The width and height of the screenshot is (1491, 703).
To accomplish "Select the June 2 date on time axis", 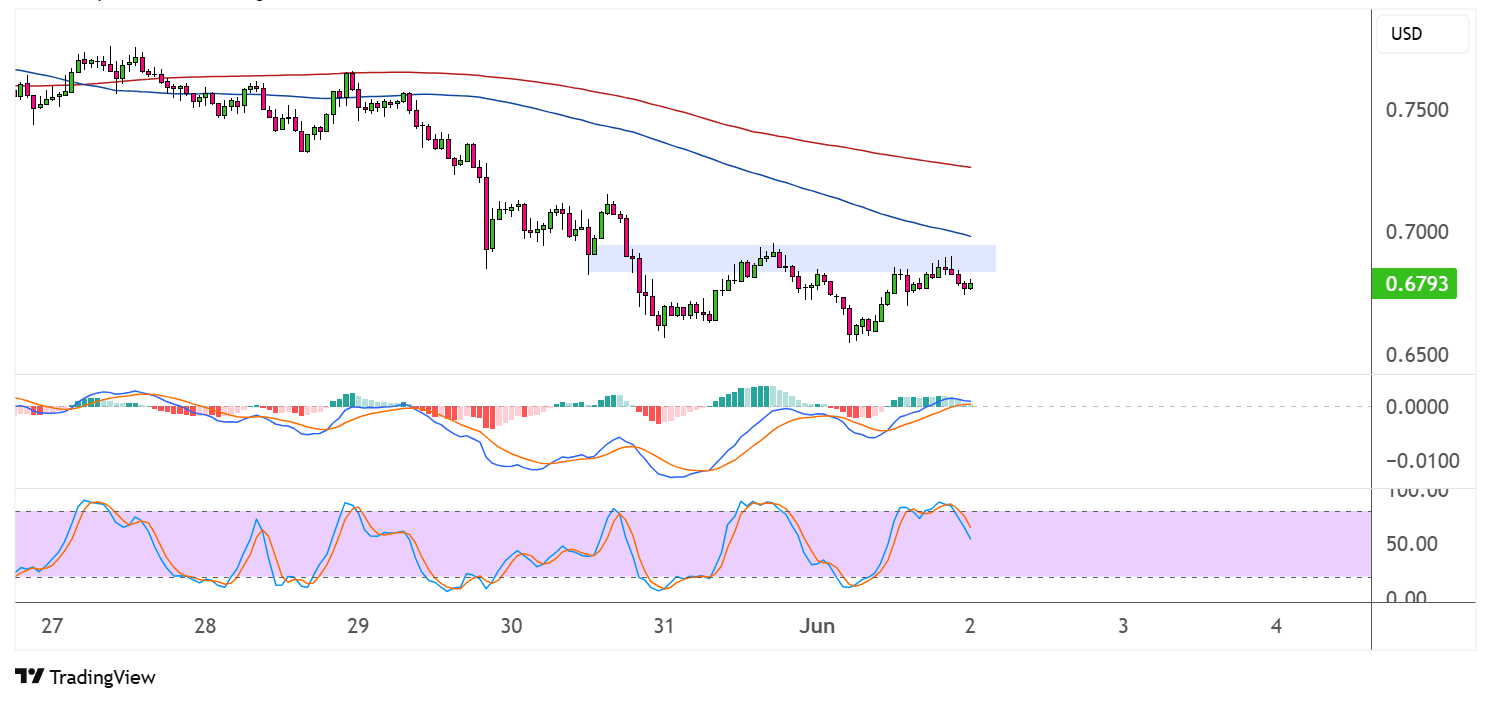I will click(x=970, y=627).
